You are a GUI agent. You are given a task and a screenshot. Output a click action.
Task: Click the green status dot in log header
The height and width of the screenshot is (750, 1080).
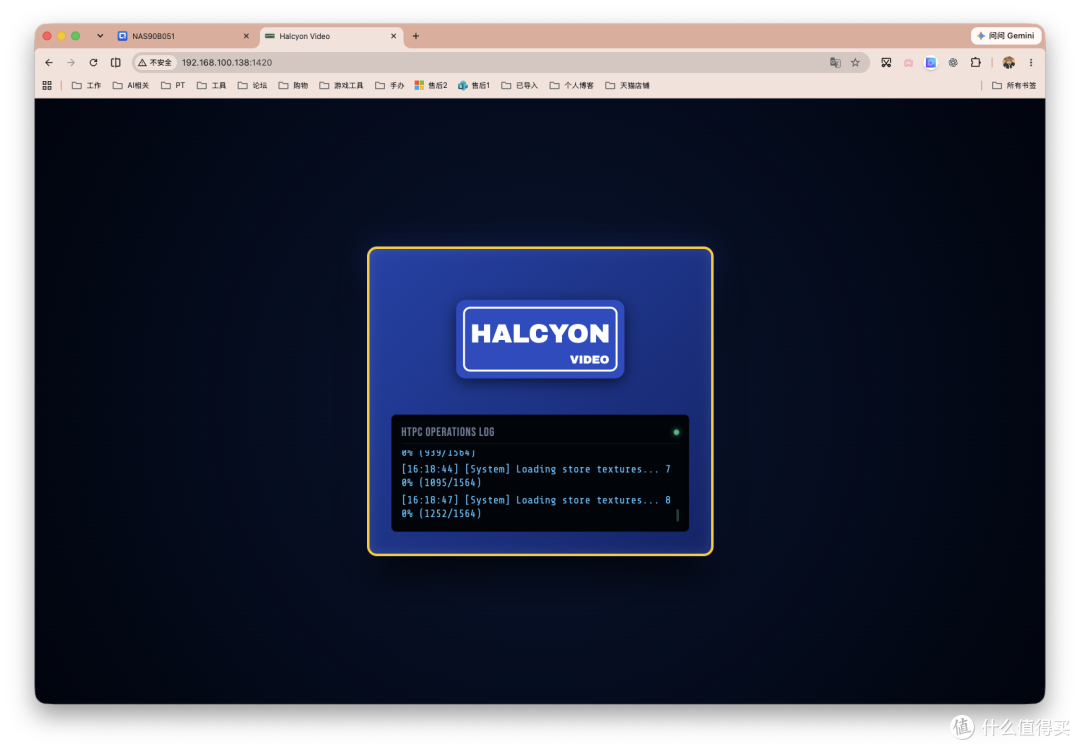click(x=676, y=433)
